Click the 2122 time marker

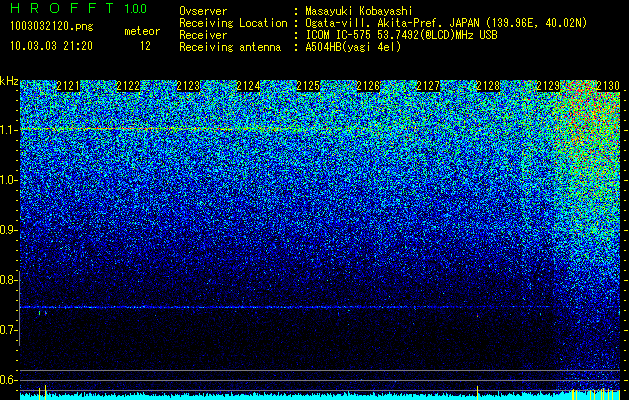[x=128, y=86]
